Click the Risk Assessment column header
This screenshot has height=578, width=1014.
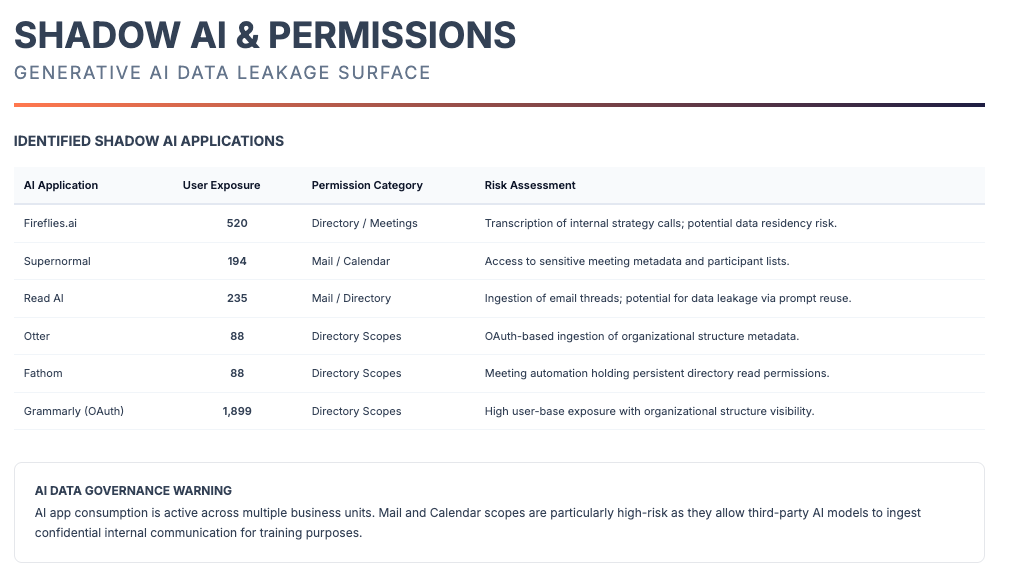pos(530,185)
